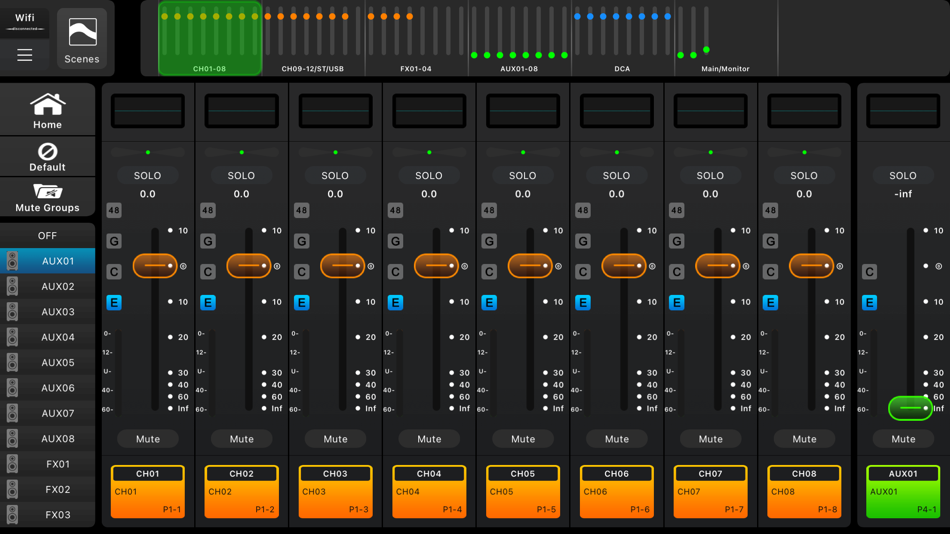This screenshot has height=534, width=950.
Task: Open the Mute Groups folder
Action: point(47,198)
